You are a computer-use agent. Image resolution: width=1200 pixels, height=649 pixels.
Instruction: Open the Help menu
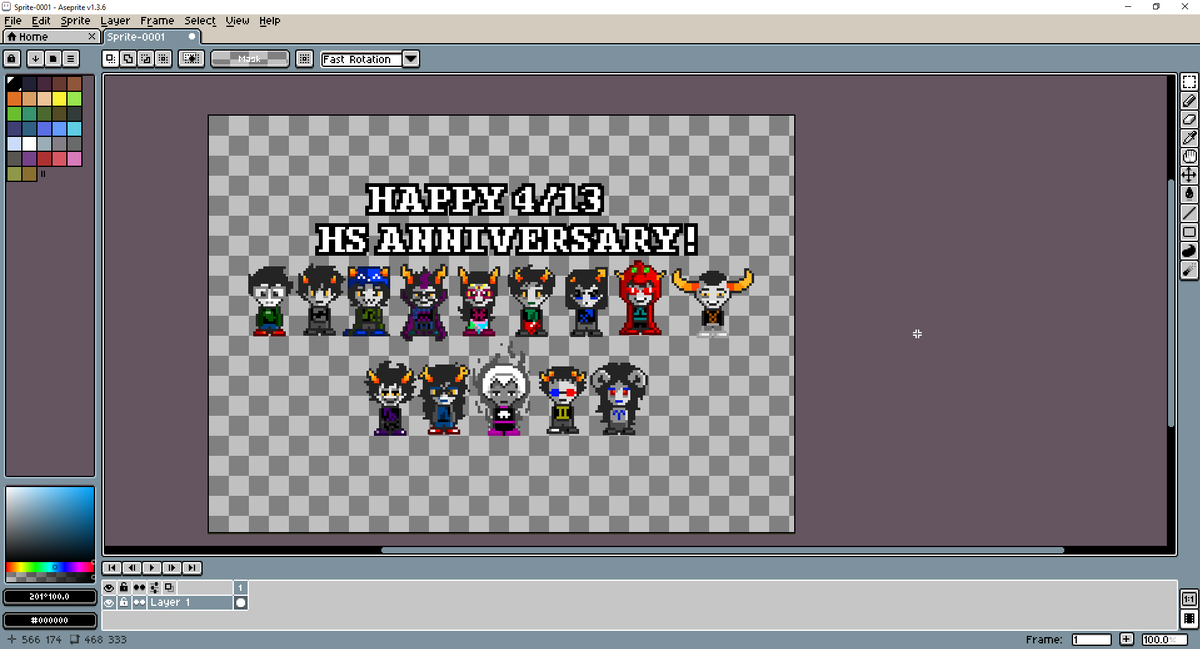coord(270,20)
